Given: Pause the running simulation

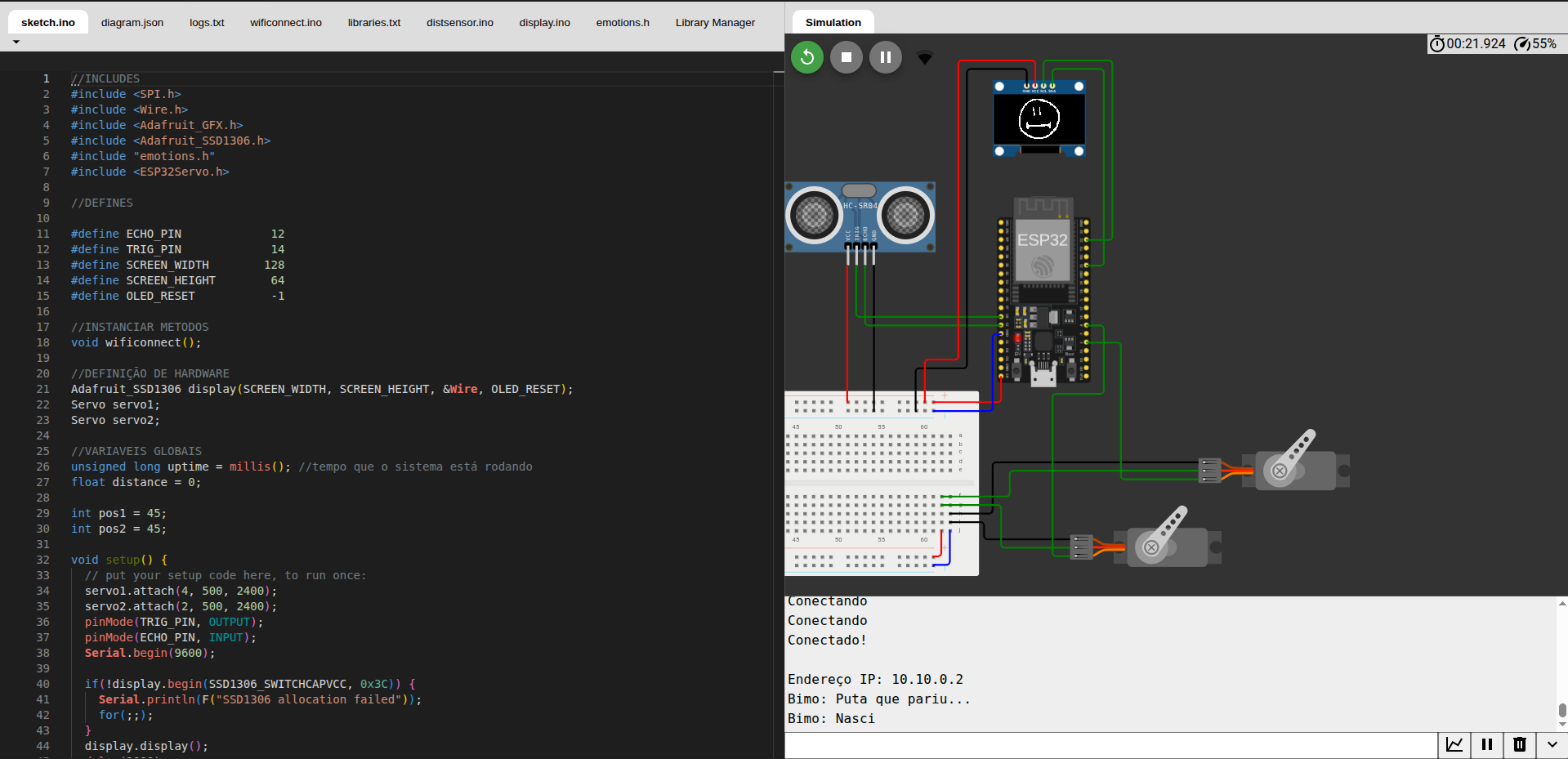Looking at the screenshot, I should [x=886, y=57].
